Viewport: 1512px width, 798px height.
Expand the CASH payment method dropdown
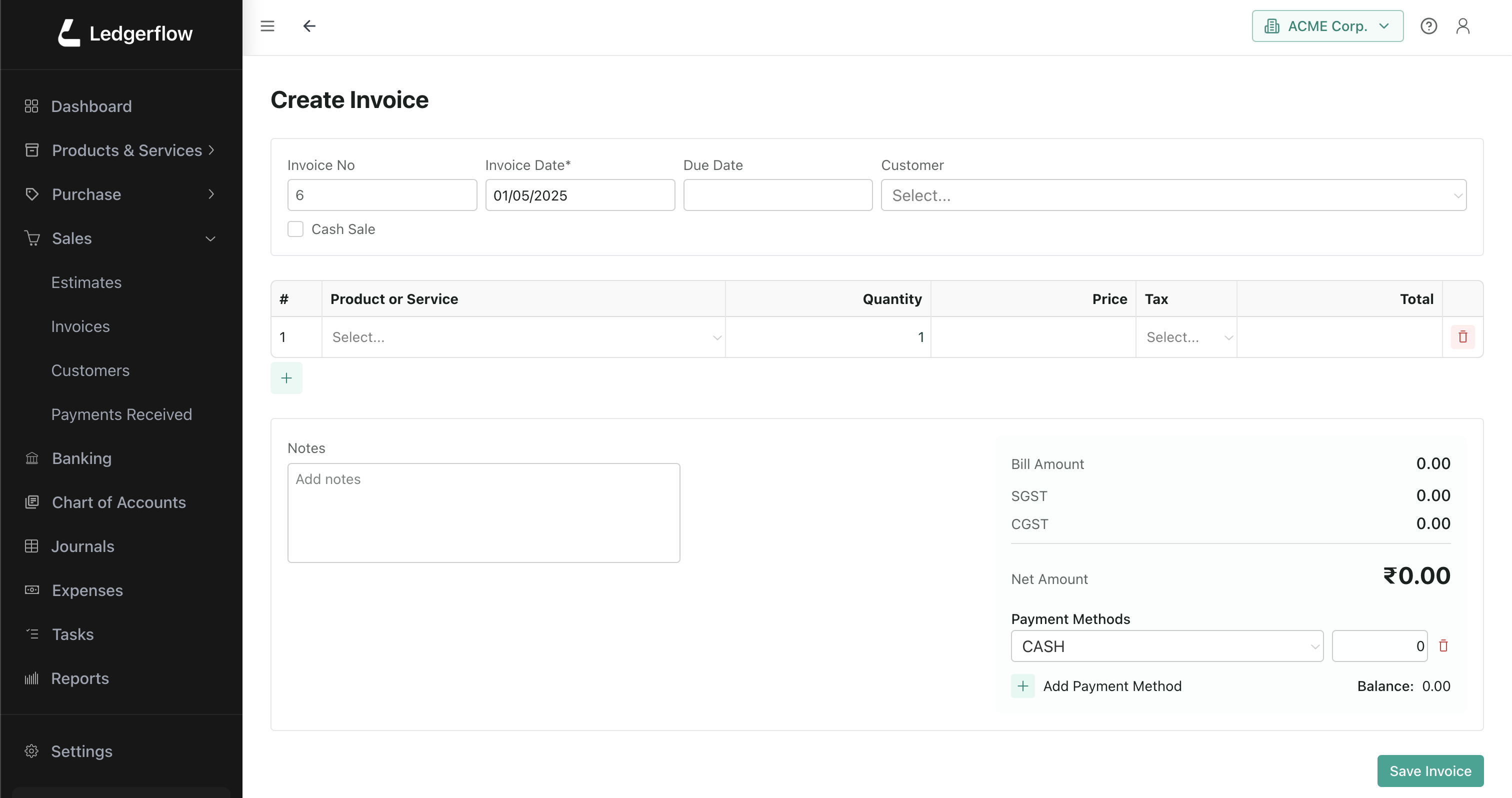click(1166, 646)
